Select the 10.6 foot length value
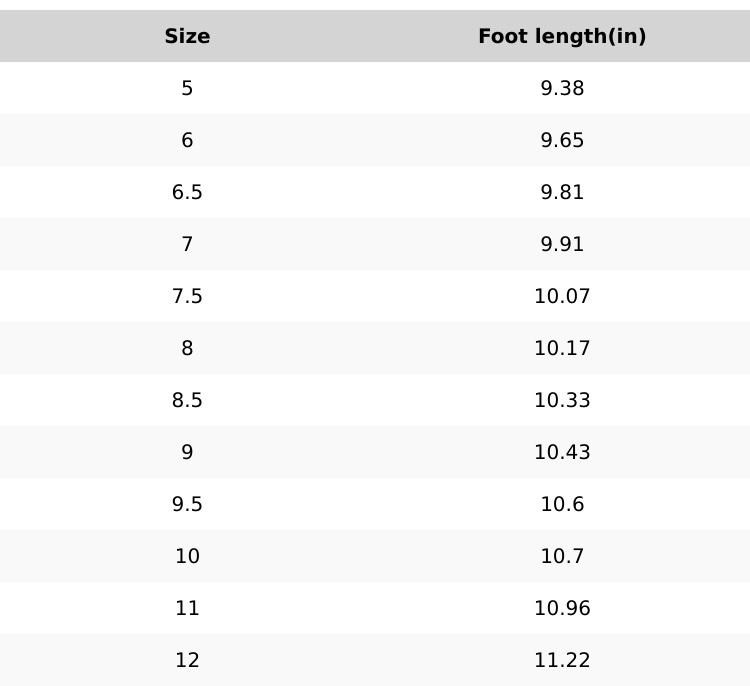This screenshot has height=686, width=750. pos(562,505)
